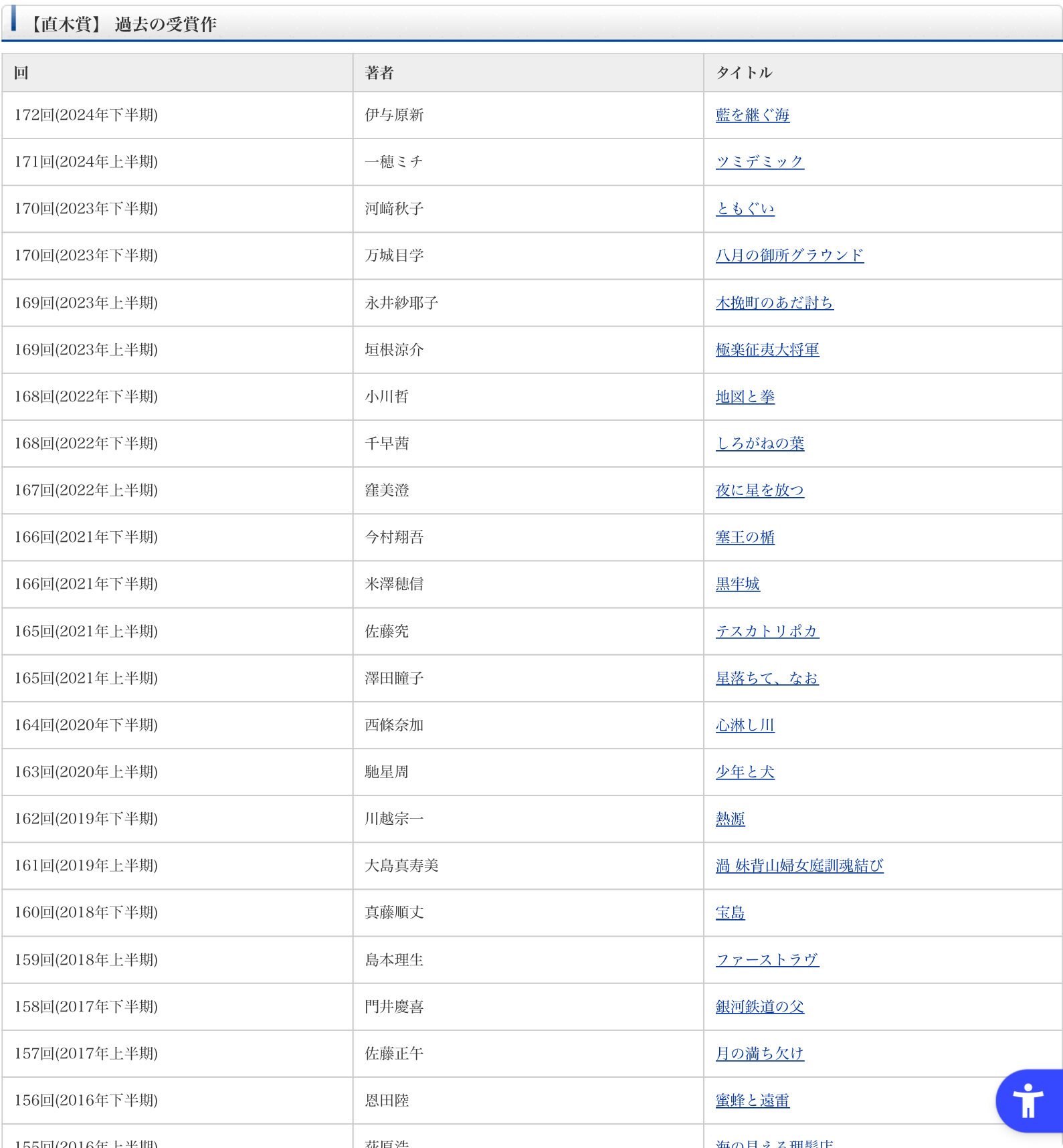Click the title link 塞王の楯

(x=745, y=537)
